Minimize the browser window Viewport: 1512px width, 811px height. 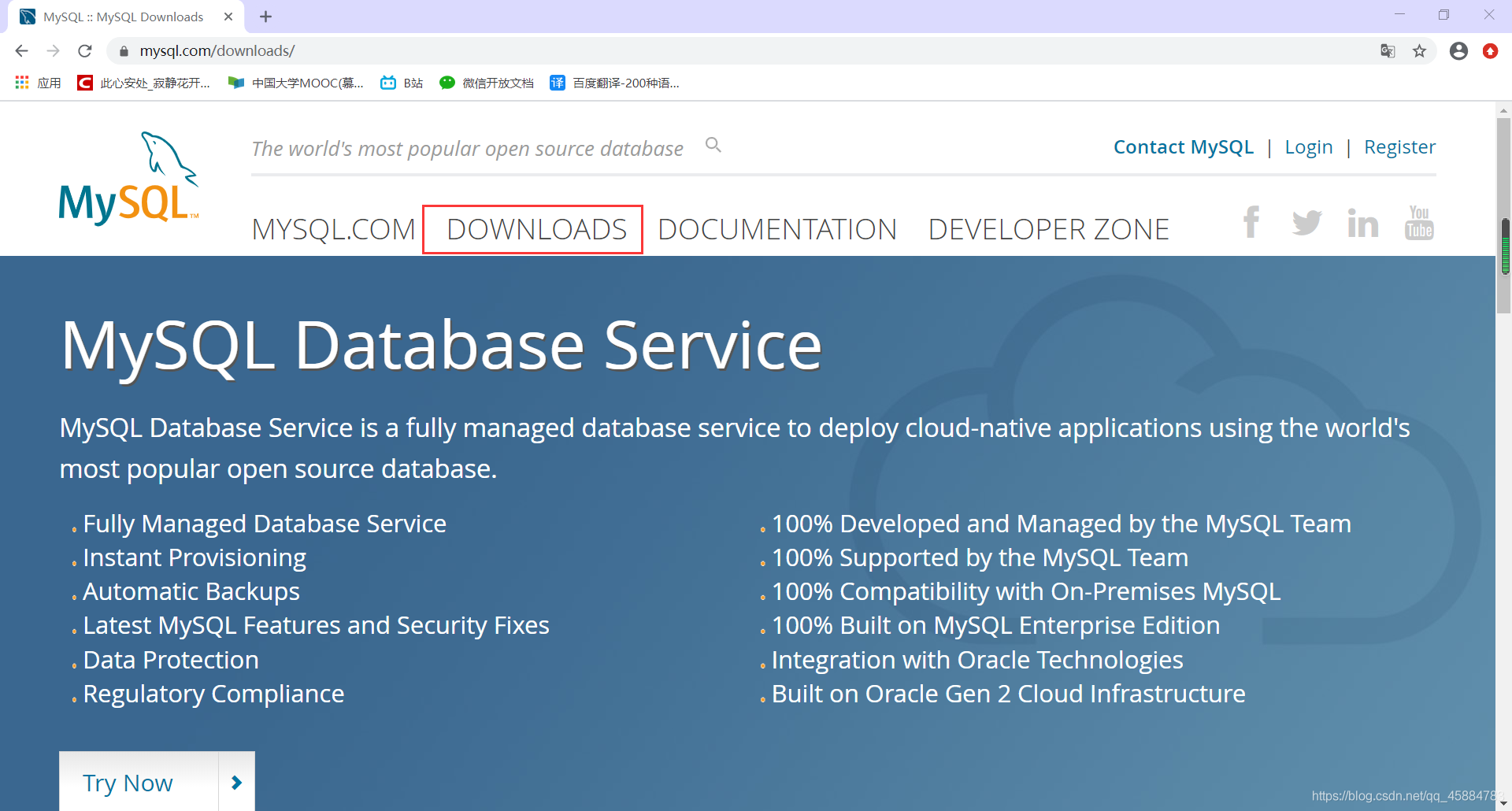pyautogui.click(x=1399, y=14)
